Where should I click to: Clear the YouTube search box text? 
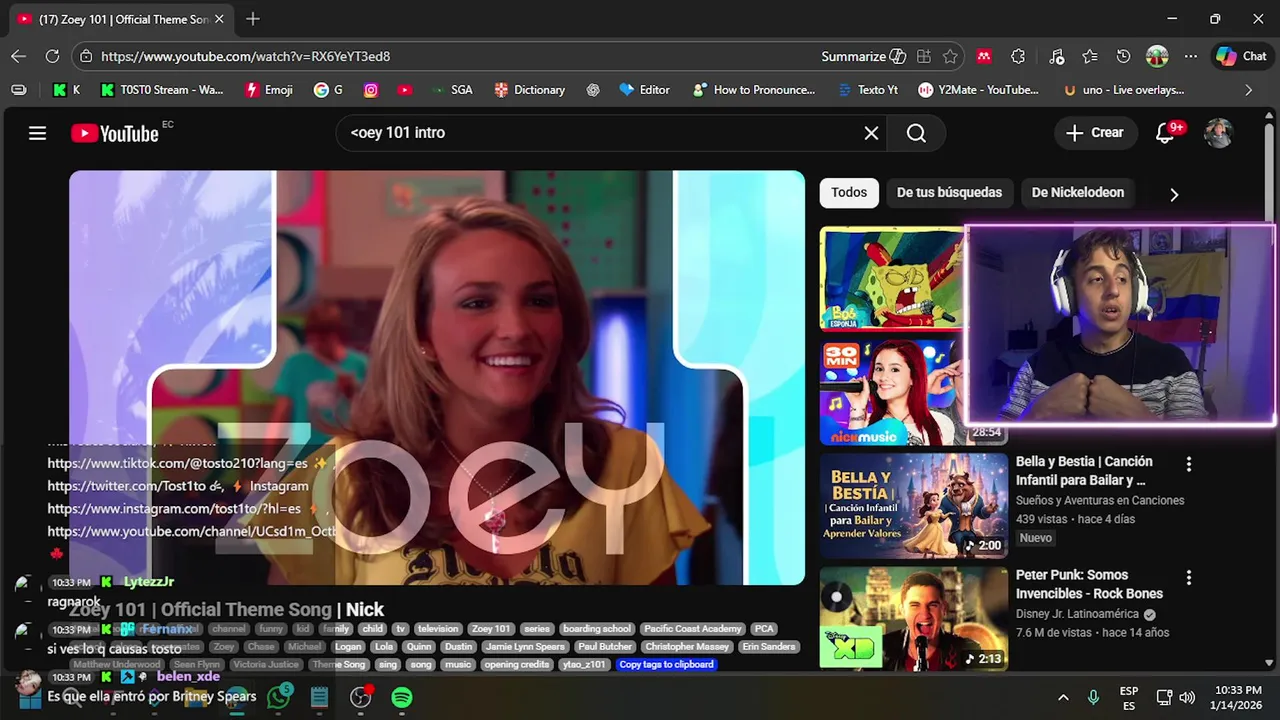click(871, 133)
